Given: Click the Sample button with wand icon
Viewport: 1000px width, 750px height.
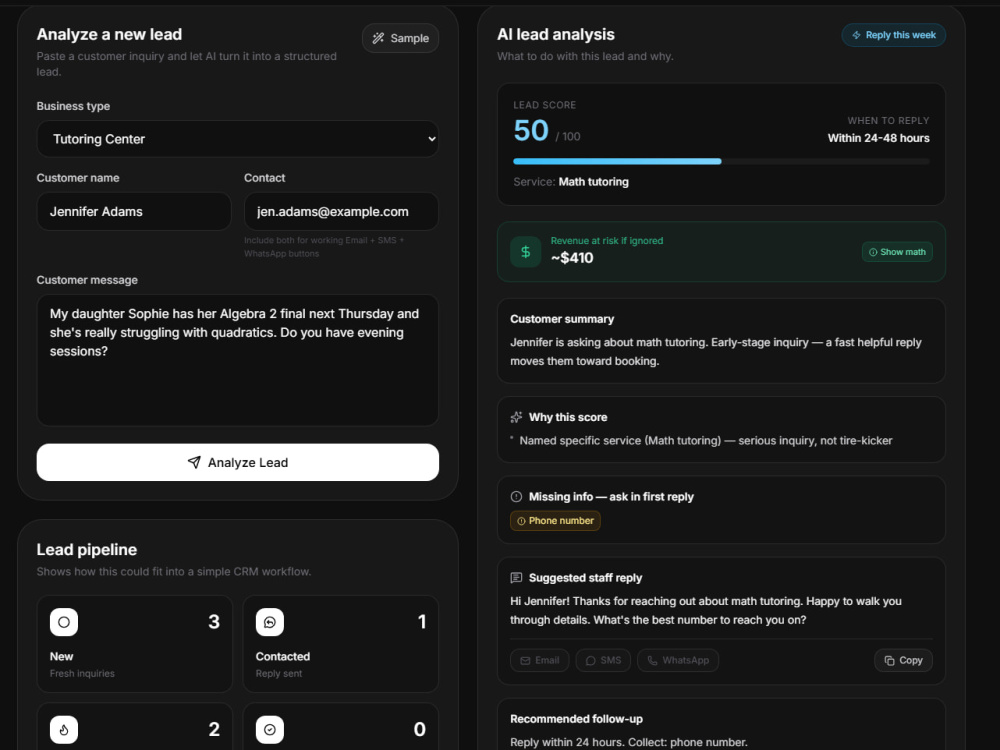Looking at the screenshot, I should [400, 38].
